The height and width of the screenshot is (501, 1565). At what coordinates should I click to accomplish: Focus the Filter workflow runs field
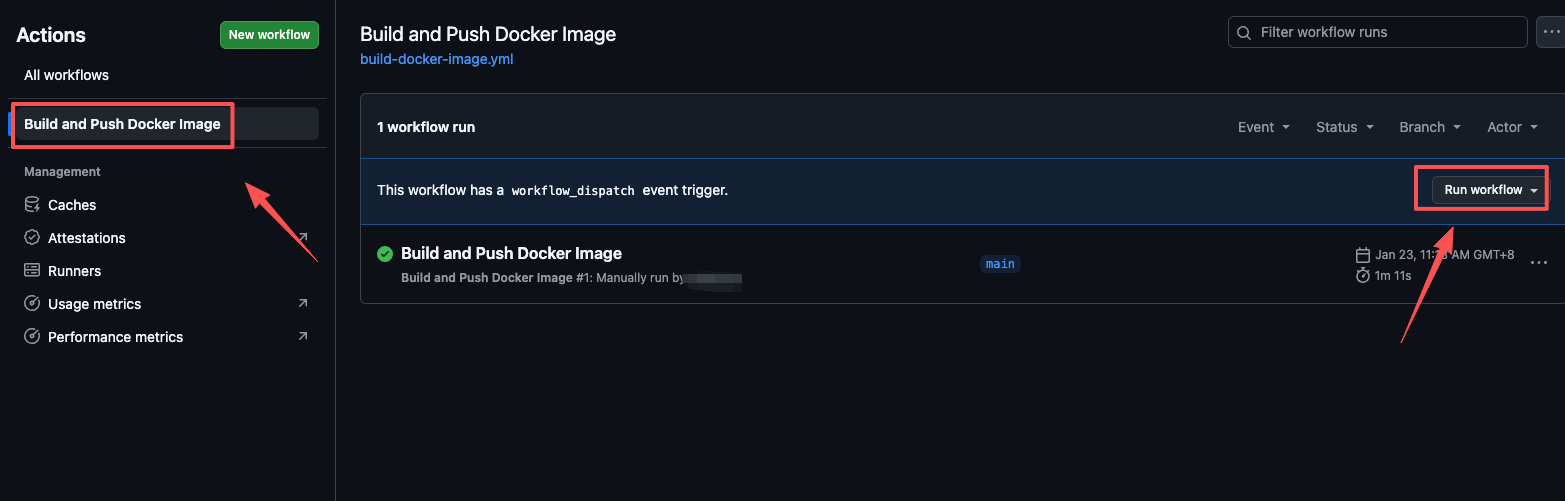(x=1385, y=33)
